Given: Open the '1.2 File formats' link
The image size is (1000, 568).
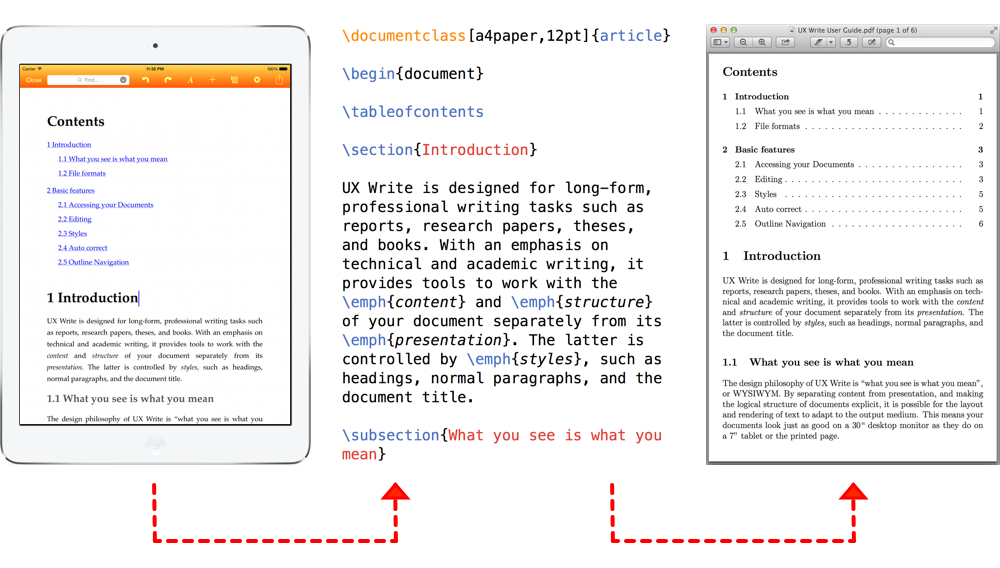Looking at the screenshot, I should [x=82, y=173].
